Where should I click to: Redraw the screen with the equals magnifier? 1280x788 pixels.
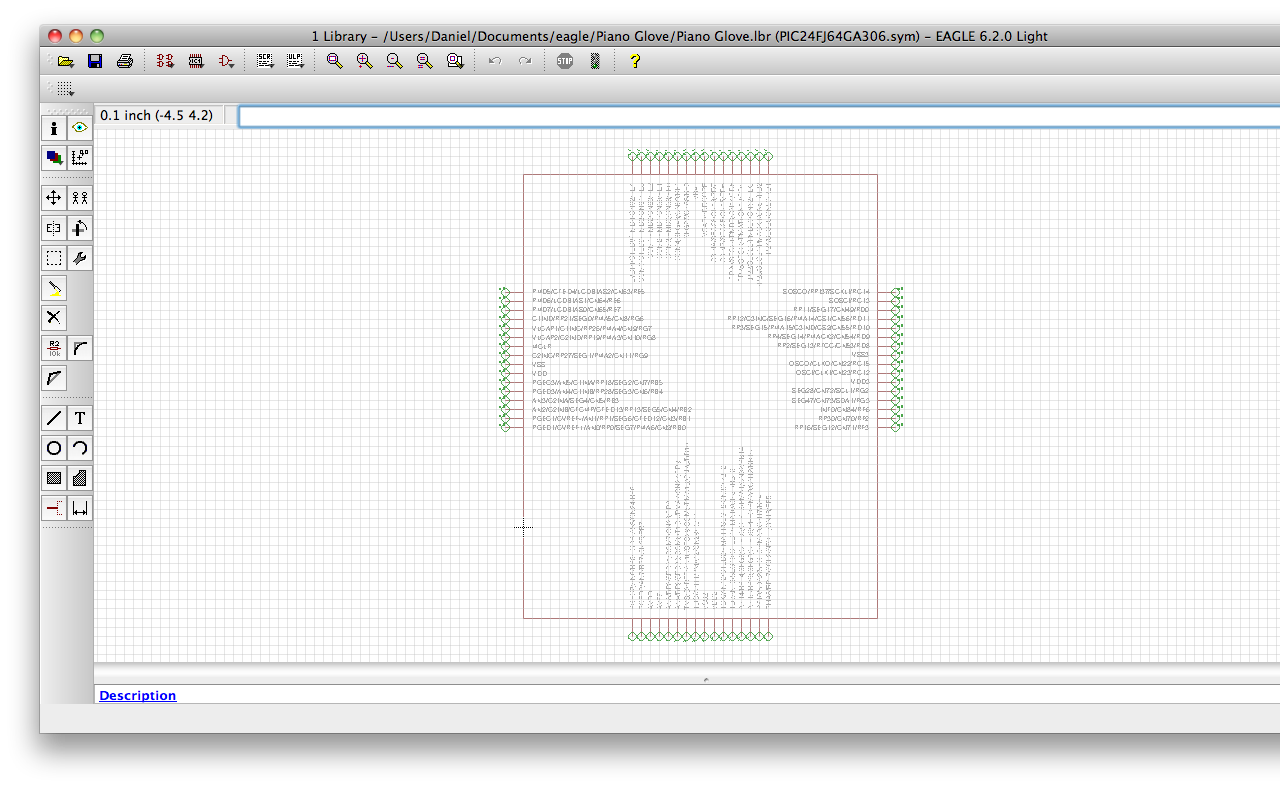(425, 61)
